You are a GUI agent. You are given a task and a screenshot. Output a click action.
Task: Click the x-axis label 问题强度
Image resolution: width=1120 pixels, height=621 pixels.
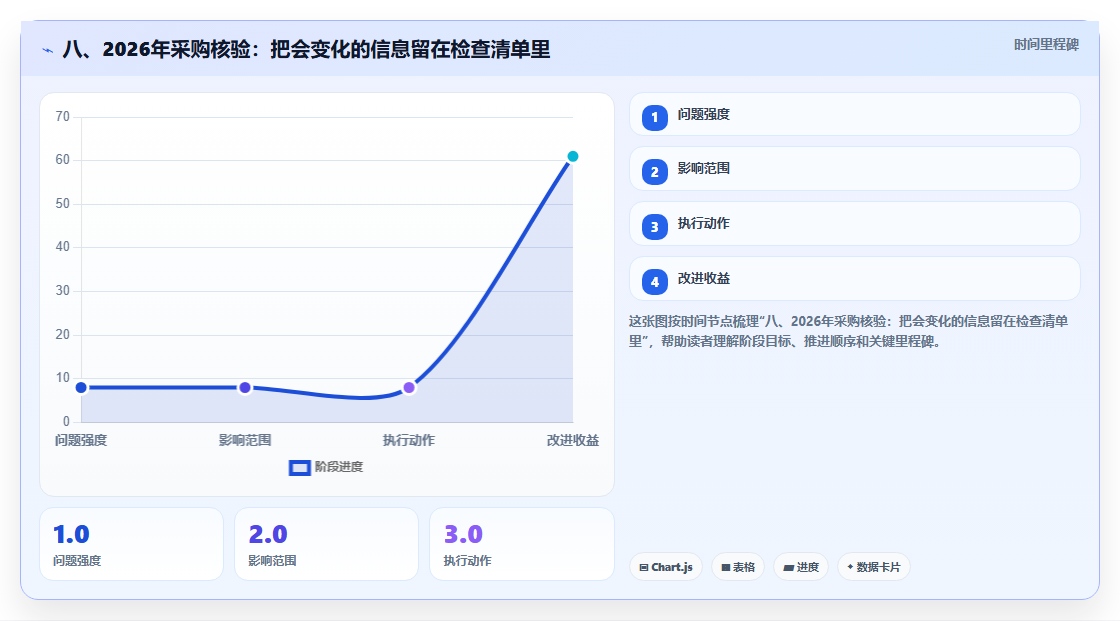81,440
